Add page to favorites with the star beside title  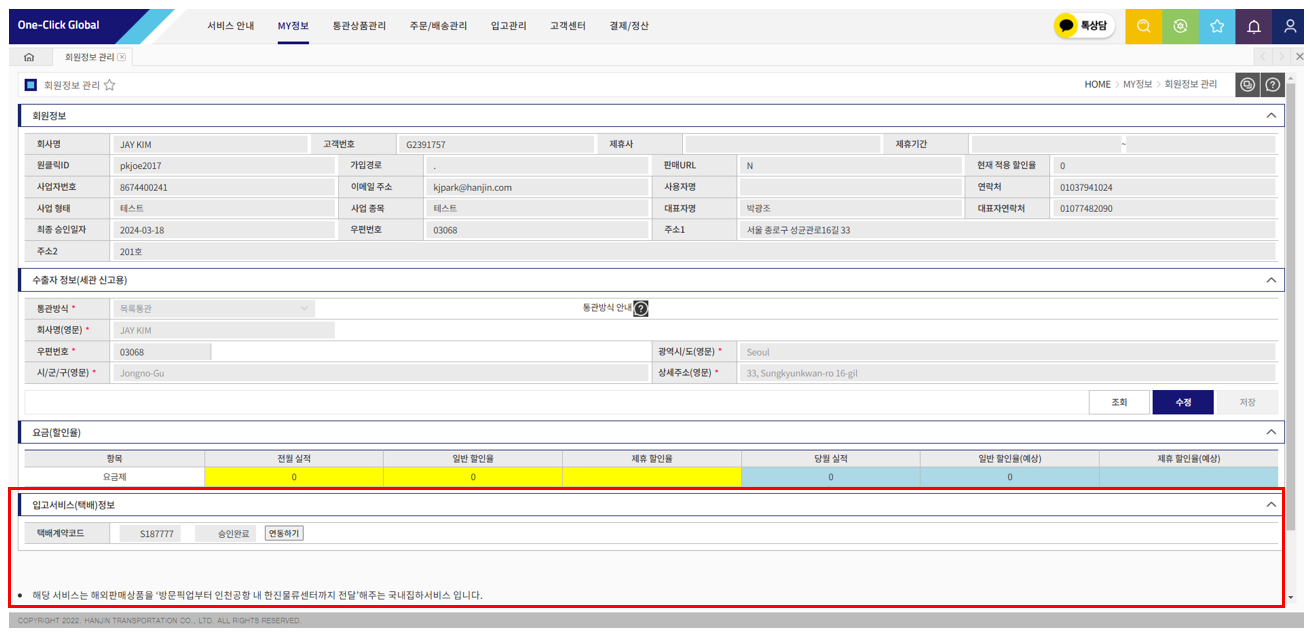click(x=109, y=85)
